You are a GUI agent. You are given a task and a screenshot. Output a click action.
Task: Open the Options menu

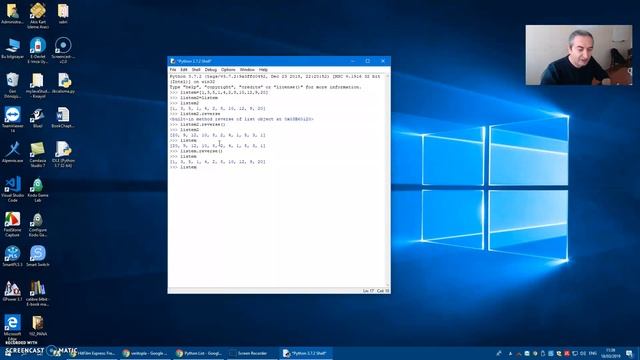[228, 70]
